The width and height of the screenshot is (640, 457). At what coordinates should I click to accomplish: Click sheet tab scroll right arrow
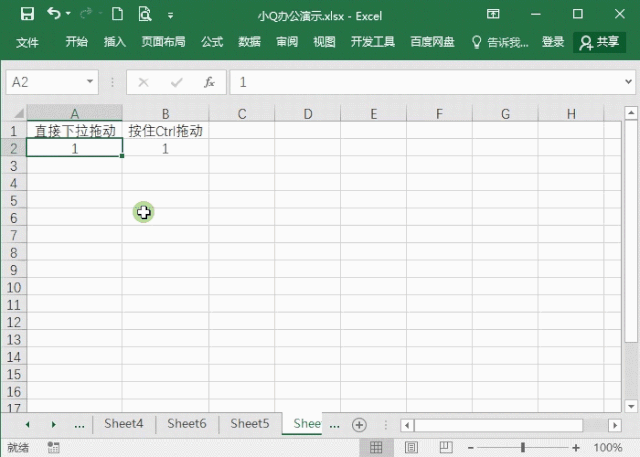53,425
